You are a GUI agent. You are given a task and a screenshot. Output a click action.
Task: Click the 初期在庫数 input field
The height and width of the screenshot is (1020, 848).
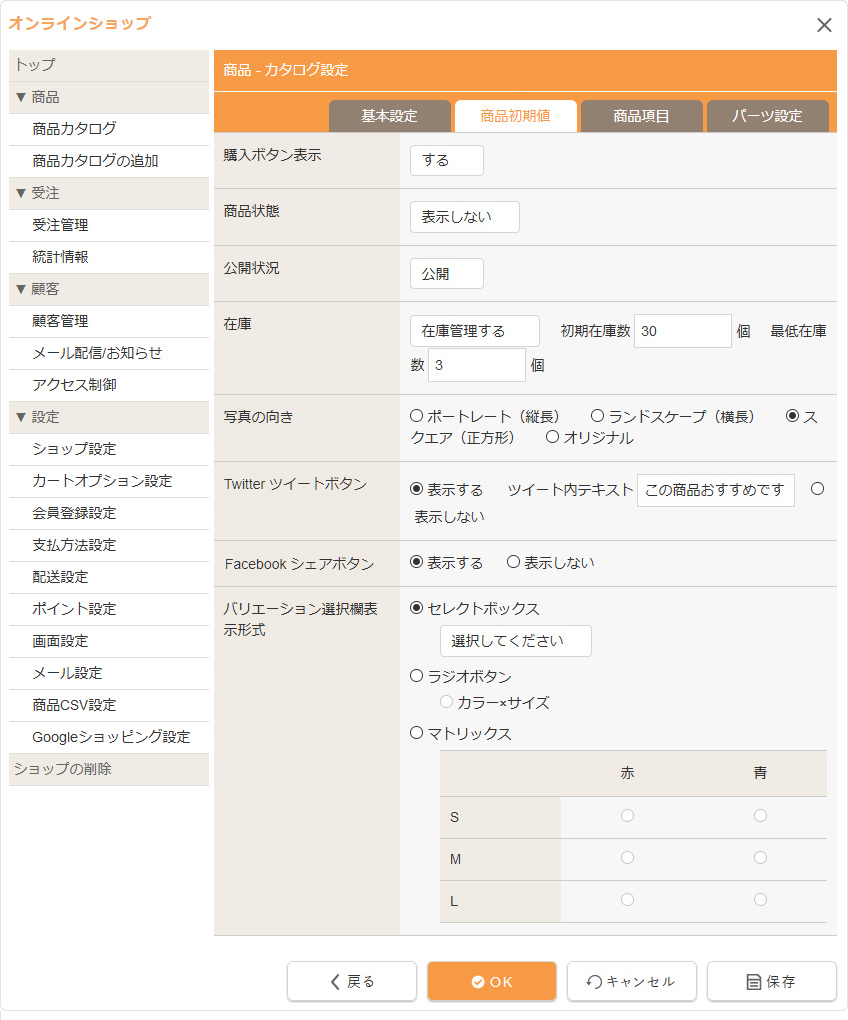tap(682, 331)
